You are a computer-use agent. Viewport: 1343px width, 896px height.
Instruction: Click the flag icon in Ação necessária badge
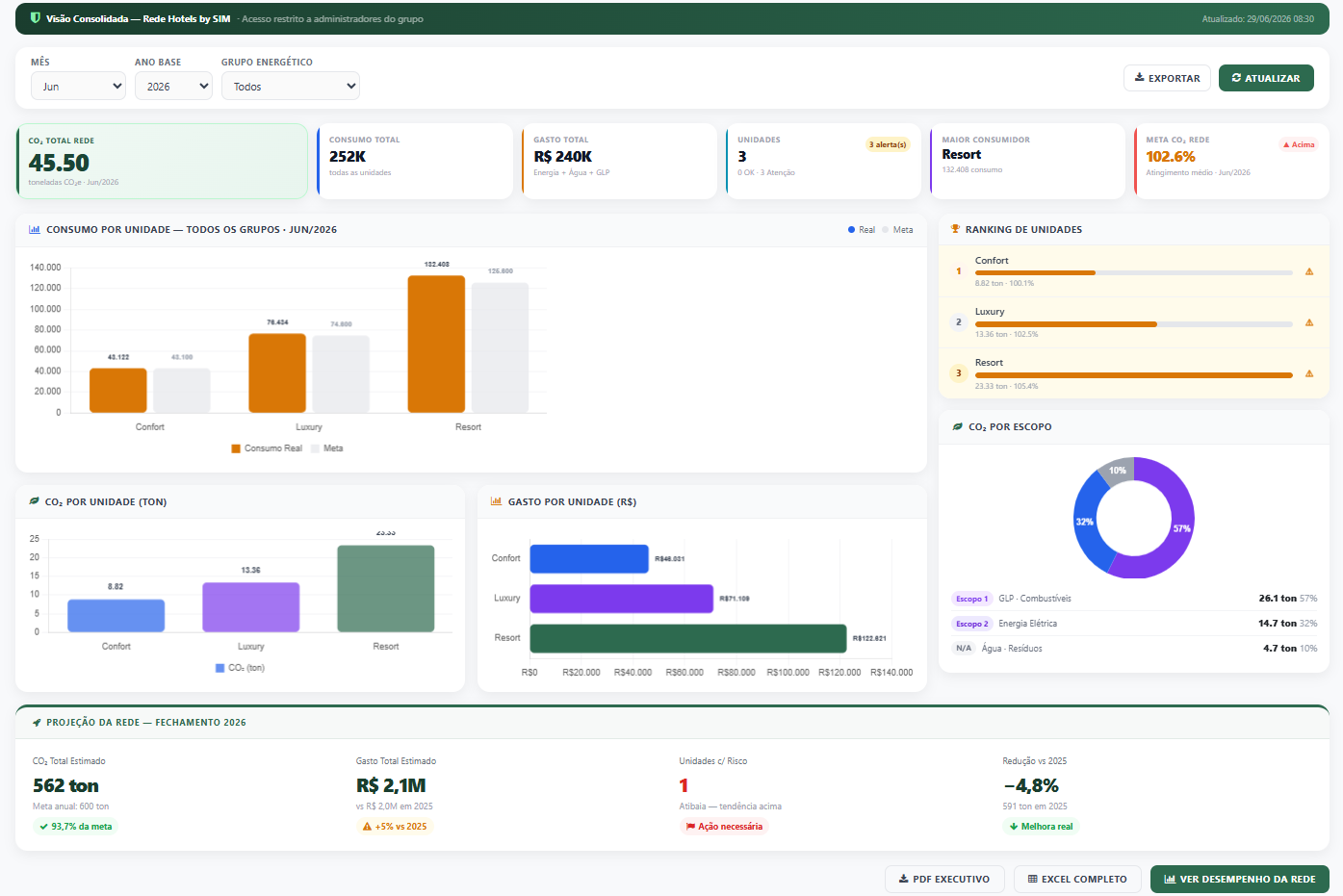click(690, 827)
